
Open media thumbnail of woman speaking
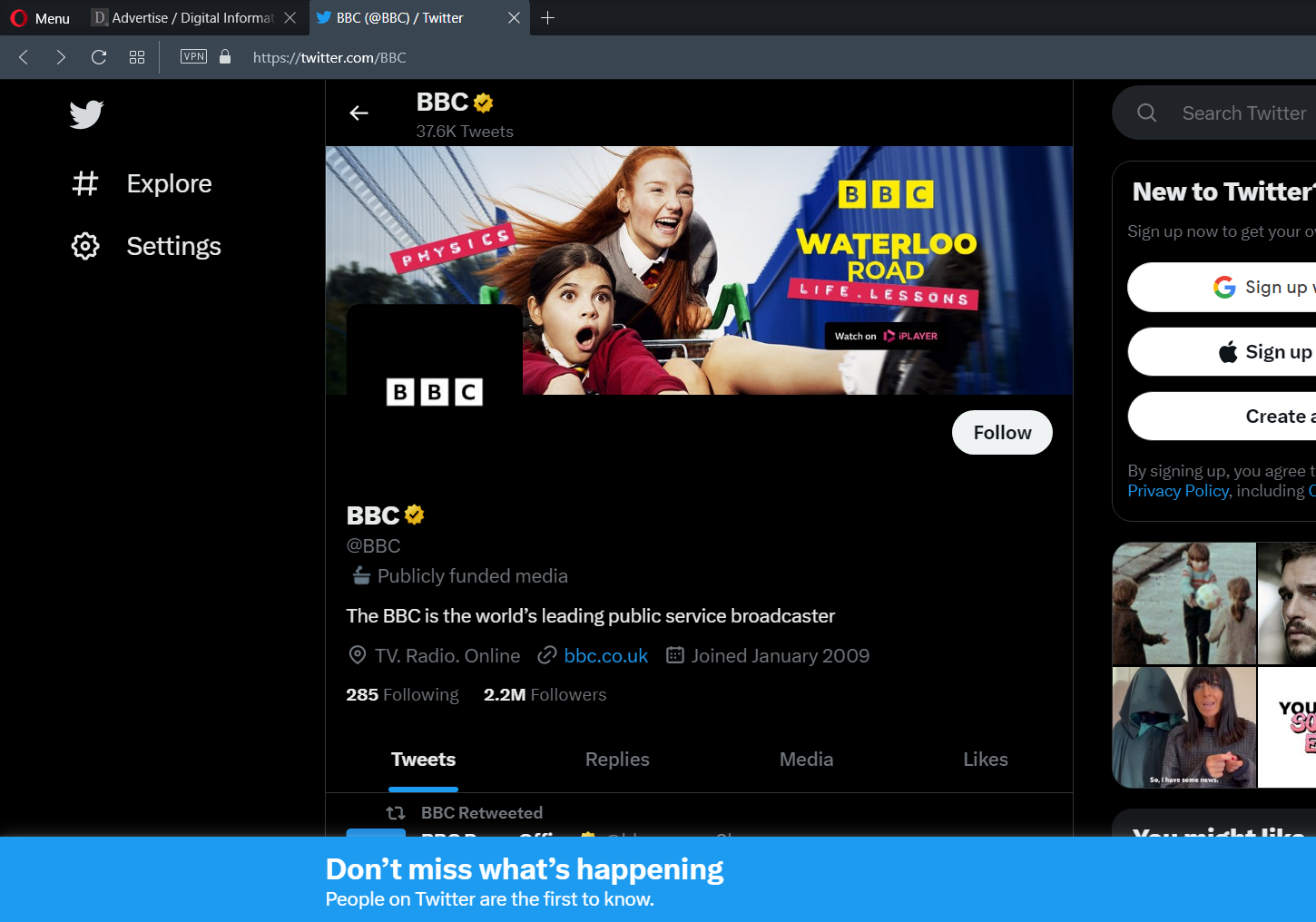click(1184, 727)
